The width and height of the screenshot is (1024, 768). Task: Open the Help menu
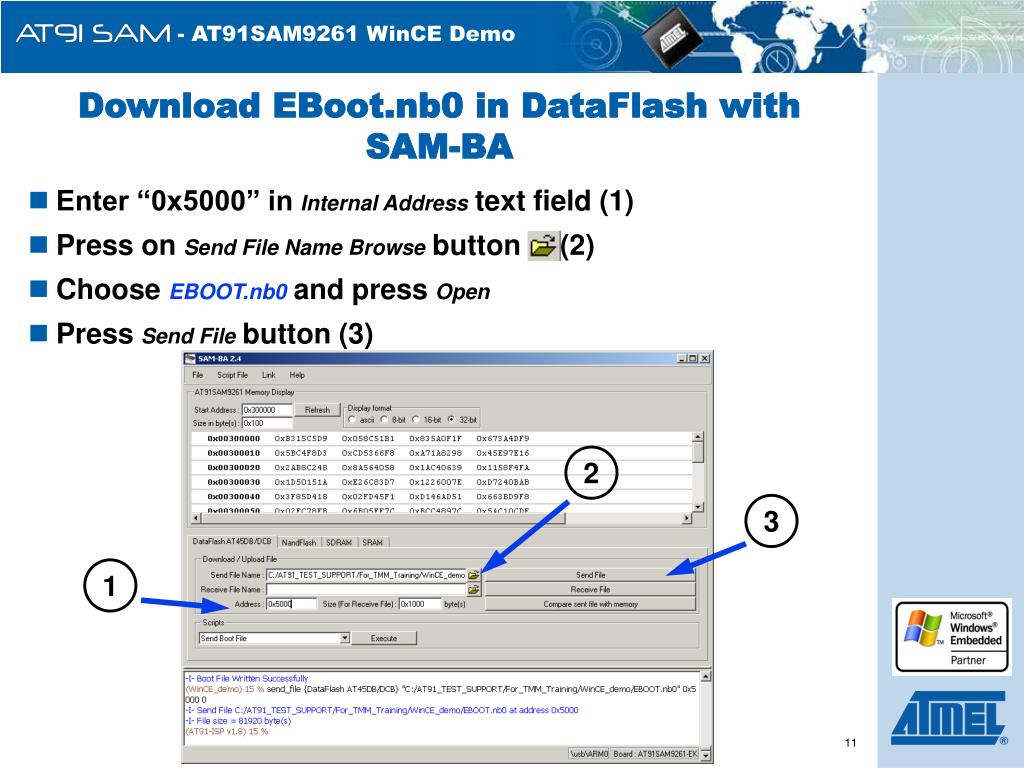pyautogui.click(x=297, y=376)
